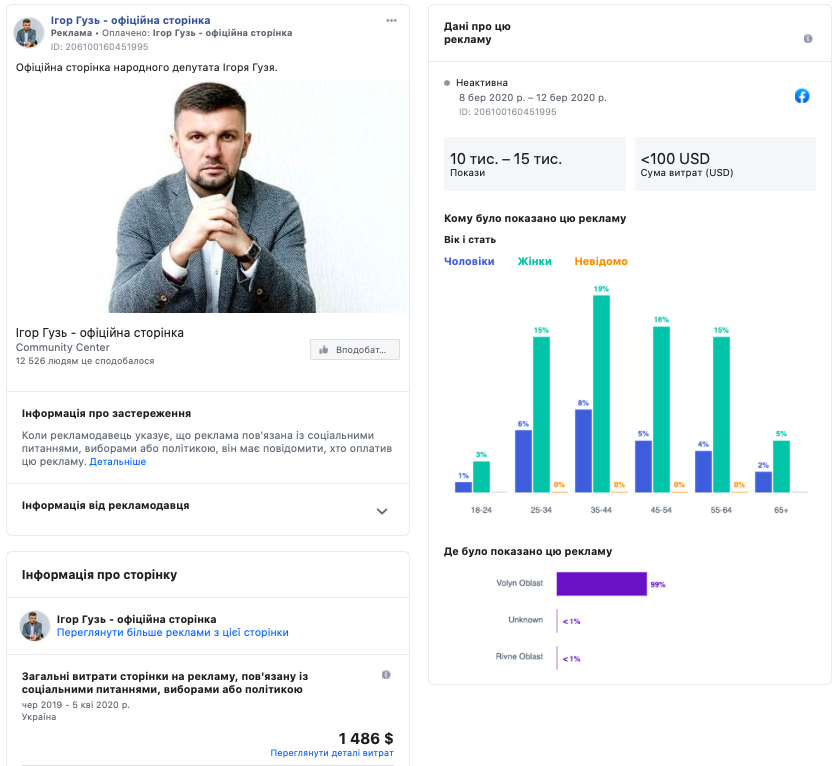The image size is (839, 766).
Task: Click the page avatar under "Інформація про сторінку"
Action: click(35, 626)
